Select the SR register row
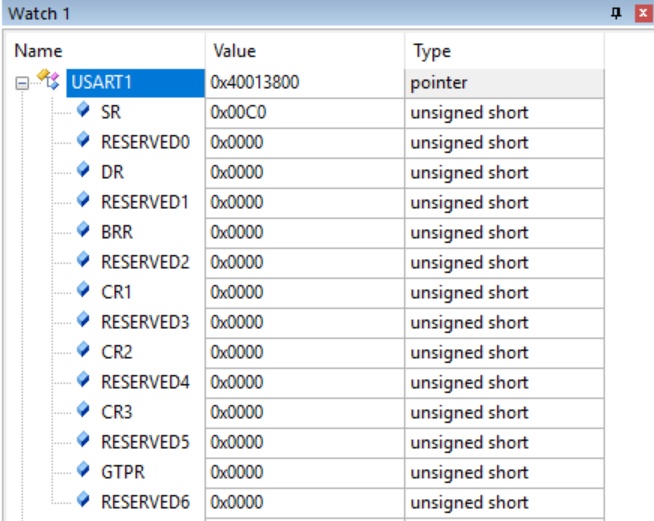654x521 pixels. click(x=111, y=112)
